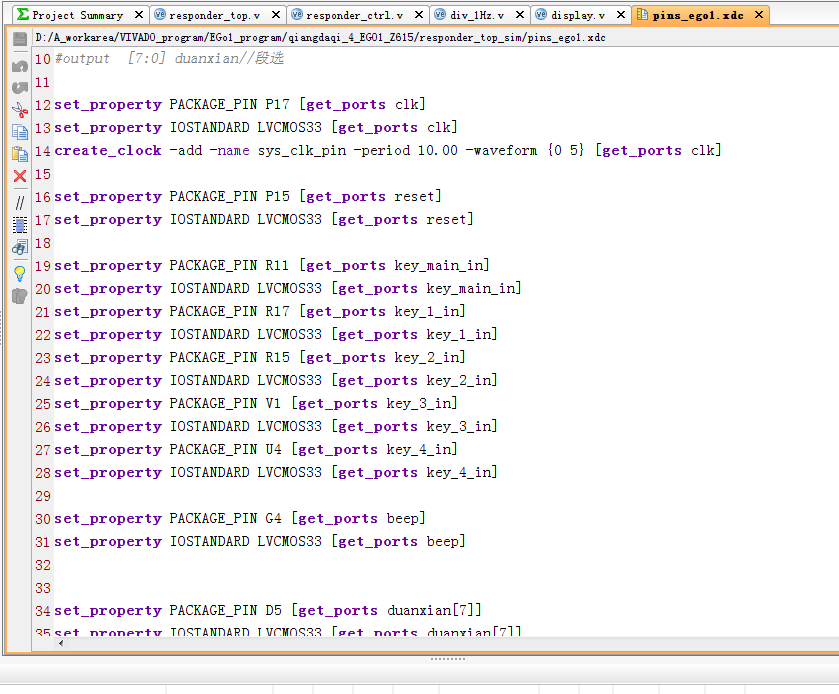Click the Save file icon in editor toolbar
Viewport: 839px width, 694px height.
pyautogui.click(x=19, y=38)
